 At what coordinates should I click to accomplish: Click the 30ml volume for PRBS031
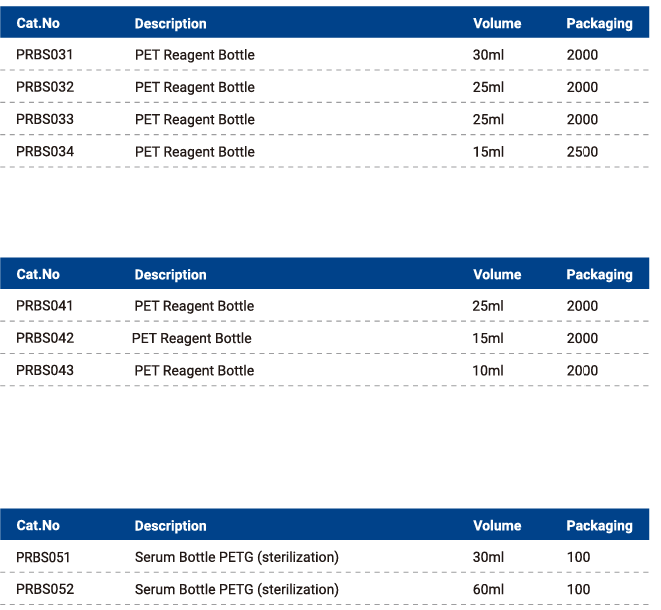(488, 55)
